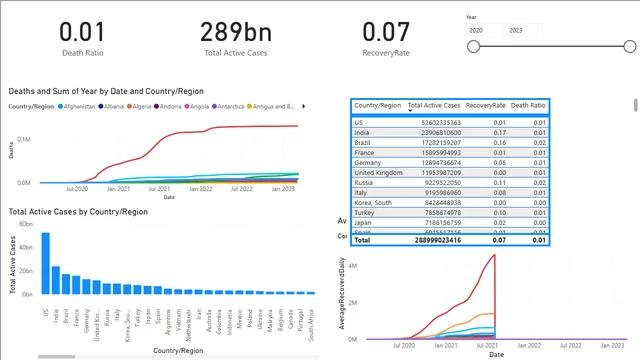Viewport: 640px width, 360px height.
Task: Select Antarctica legend entry
Action: (x=228, y=107)
